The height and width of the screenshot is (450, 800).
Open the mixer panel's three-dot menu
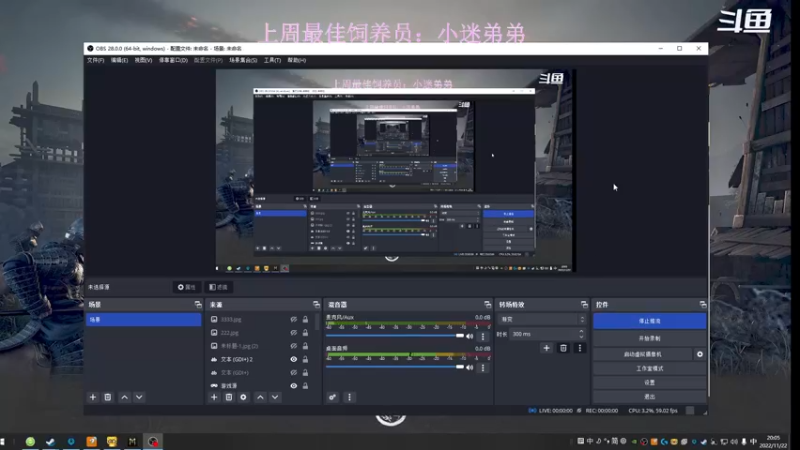click(x=349, y=397)
